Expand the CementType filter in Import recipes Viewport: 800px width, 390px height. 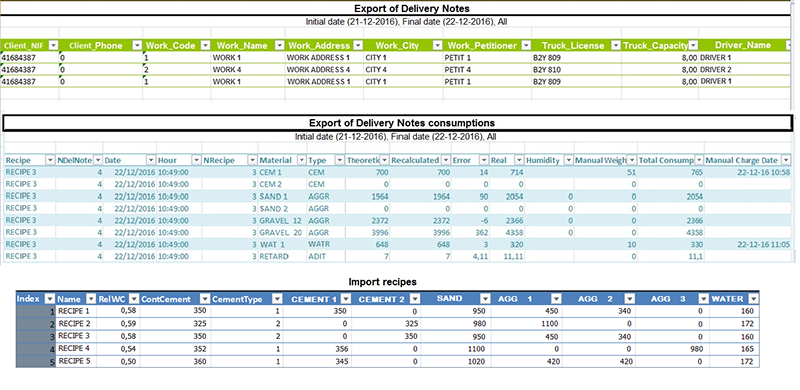coord(277,299)
